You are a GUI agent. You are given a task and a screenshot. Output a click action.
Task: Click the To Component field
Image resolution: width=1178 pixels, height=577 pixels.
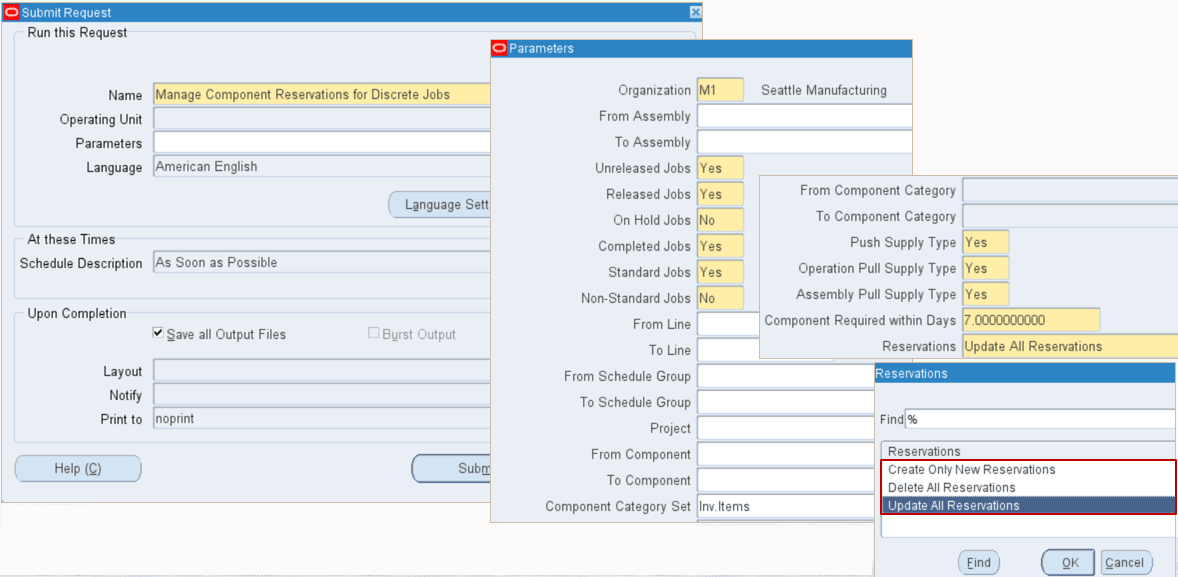click(x=786, y=480)
